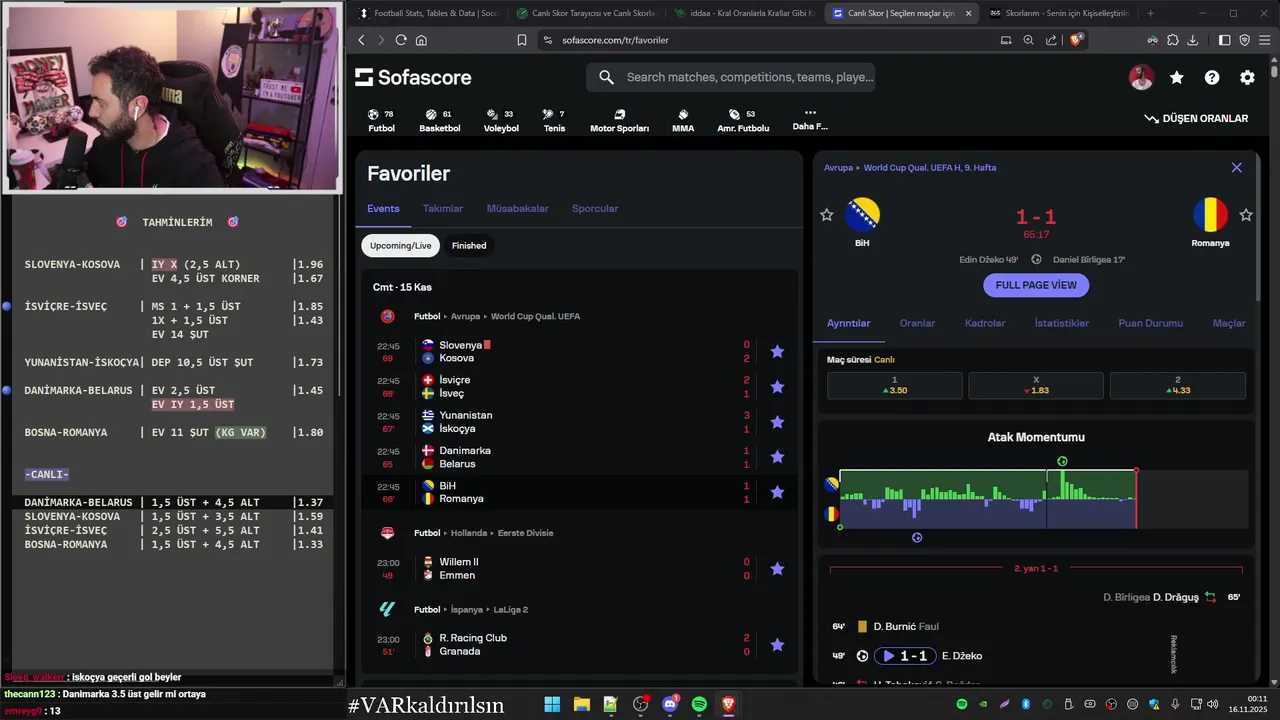1280x720 pixels.
Task: Play the E. Džeko 1 - 1 goal video
Action: point(906,656)
